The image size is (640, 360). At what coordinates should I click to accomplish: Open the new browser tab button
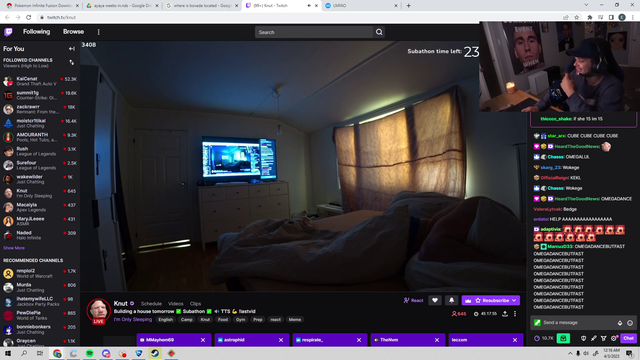click(409, 6)
